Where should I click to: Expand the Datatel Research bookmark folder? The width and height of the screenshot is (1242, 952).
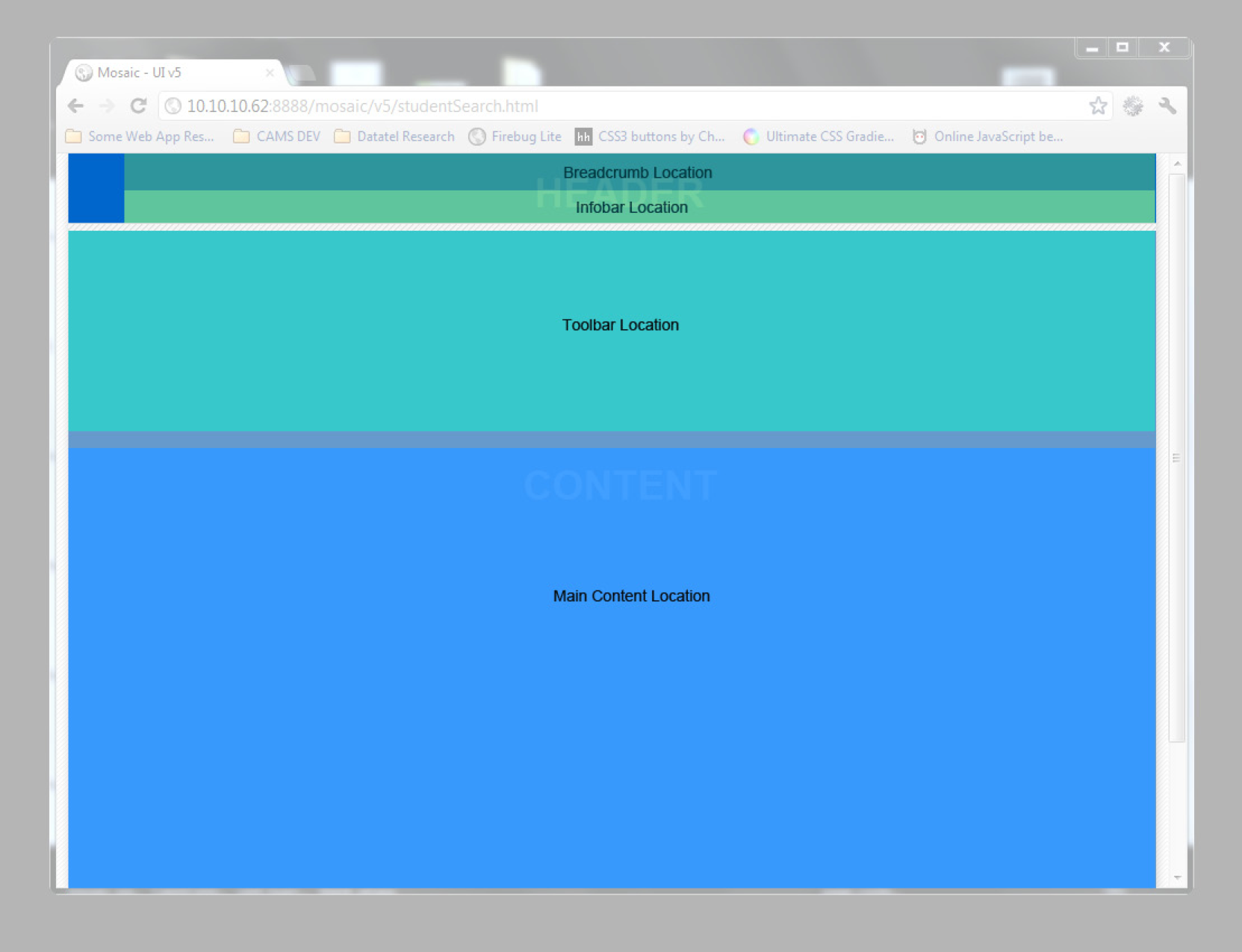click(x=395, y=137)
